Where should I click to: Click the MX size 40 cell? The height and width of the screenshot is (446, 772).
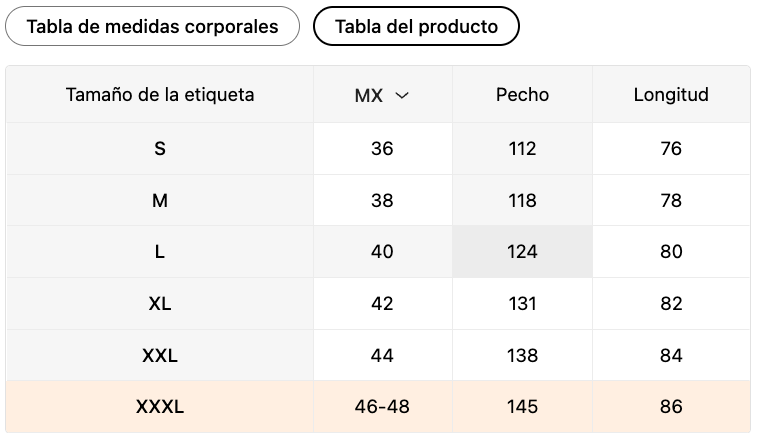click(x=382, y=252)
